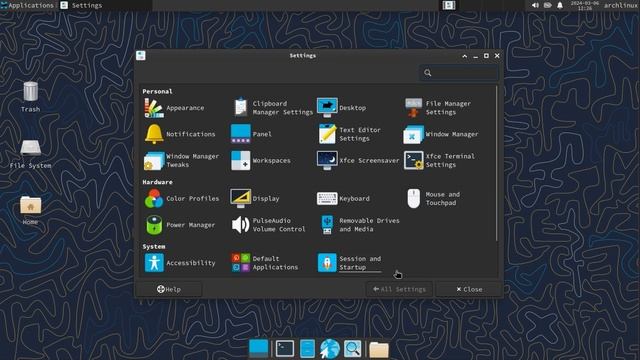Open the Keyboard settings
Screen dimensions: 640x360
(344, 198)
